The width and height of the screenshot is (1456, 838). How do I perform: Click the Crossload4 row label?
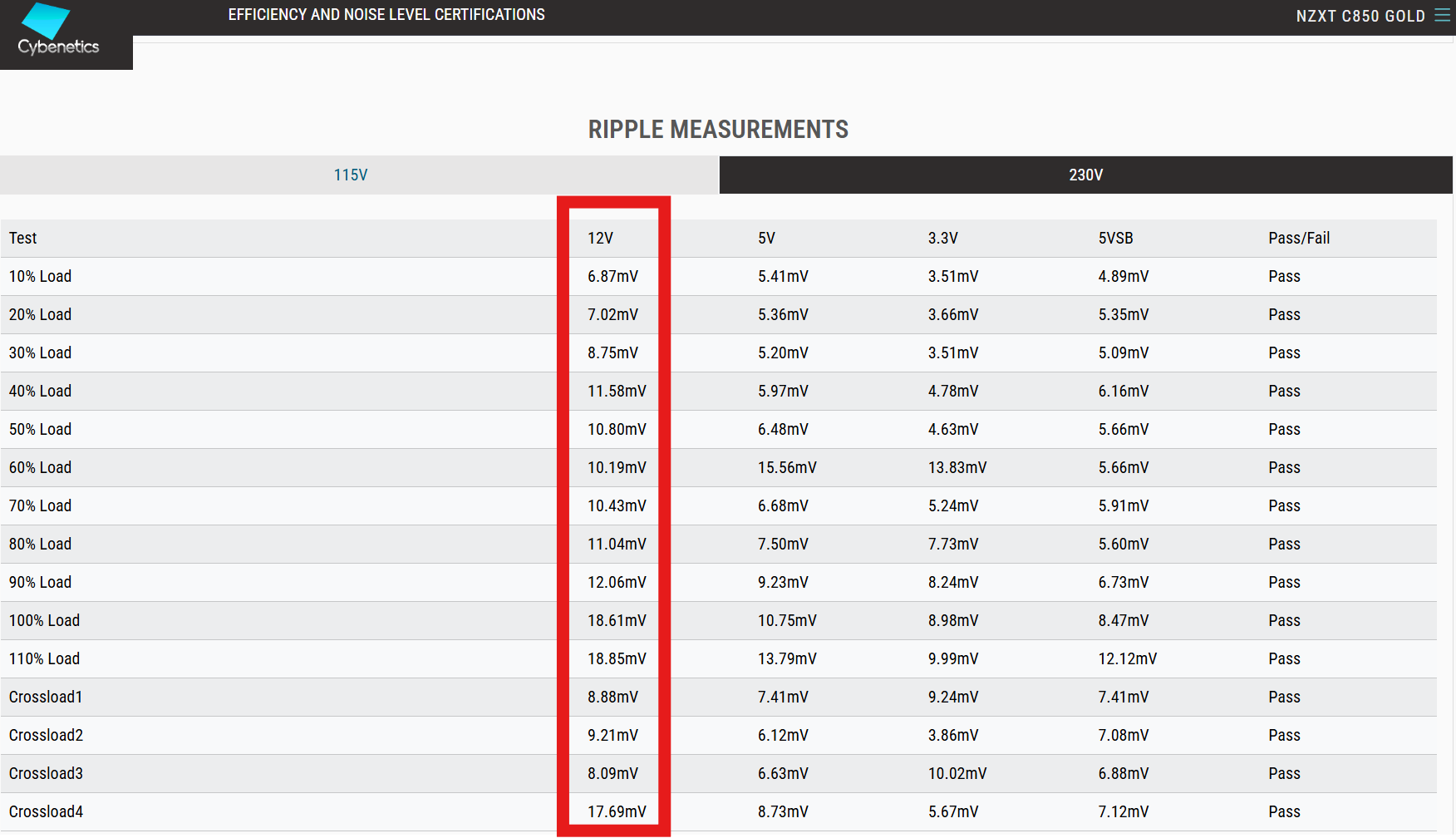tap(46, 812)
